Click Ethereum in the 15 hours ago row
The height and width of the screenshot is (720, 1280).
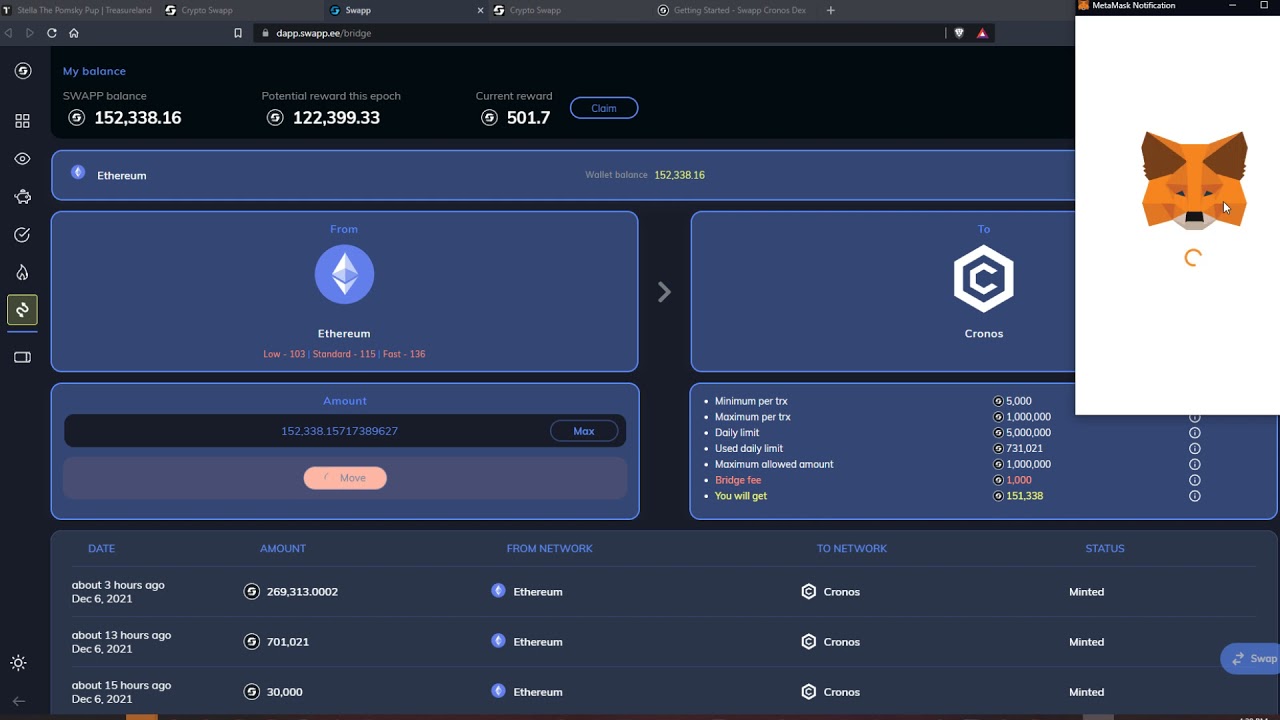pyautogui.click(x=538, y=692)
